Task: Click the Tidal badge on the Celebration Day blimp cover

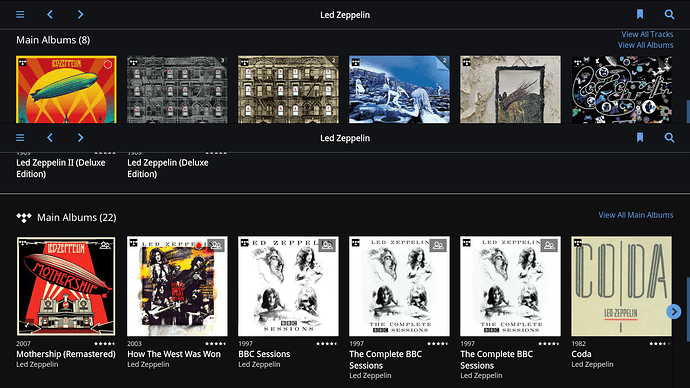Action: pos(22,62)
